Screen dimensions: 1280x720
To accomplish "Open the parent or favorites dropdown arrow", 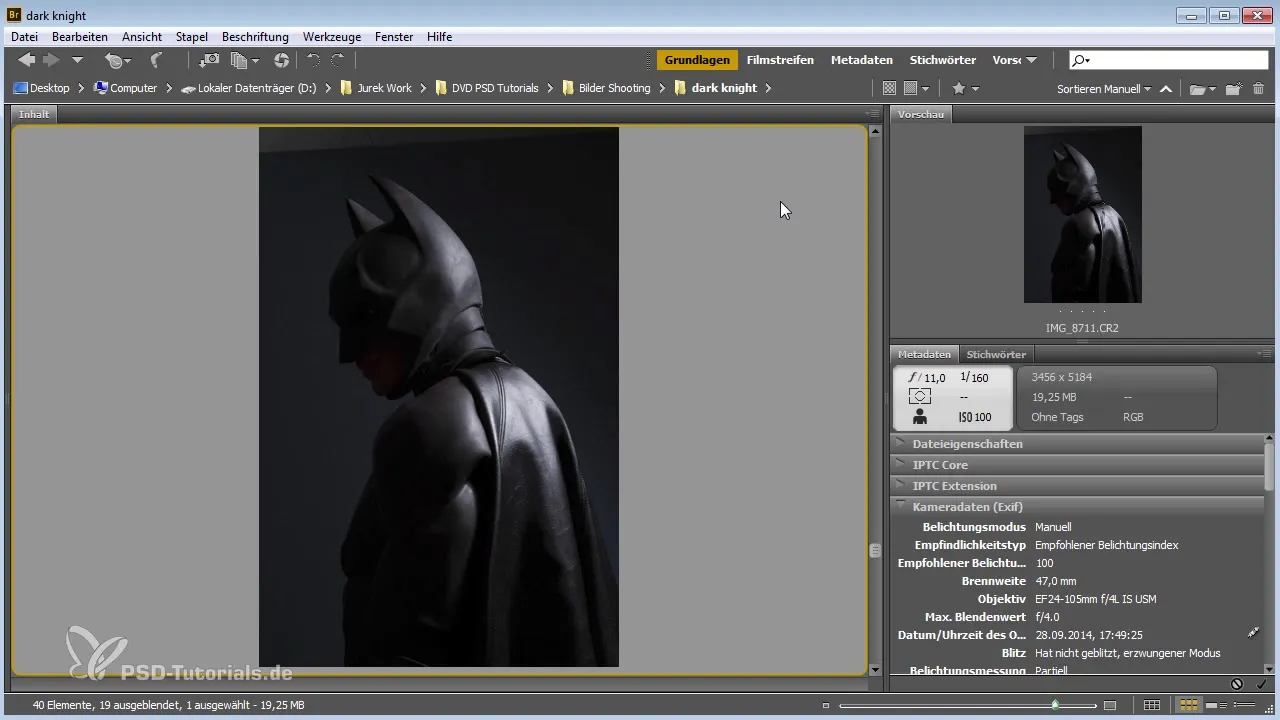I will pos(77,61).
